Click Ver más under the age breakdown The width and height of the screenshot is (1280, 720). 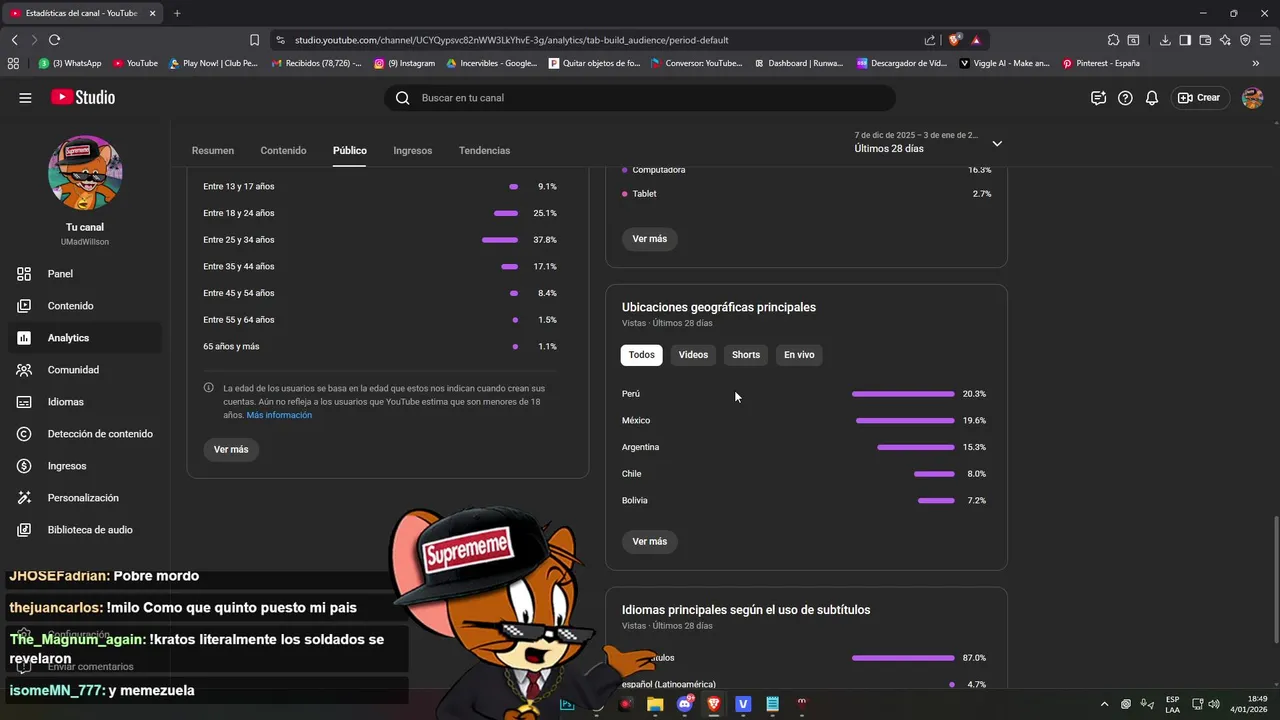coord(231,450)
